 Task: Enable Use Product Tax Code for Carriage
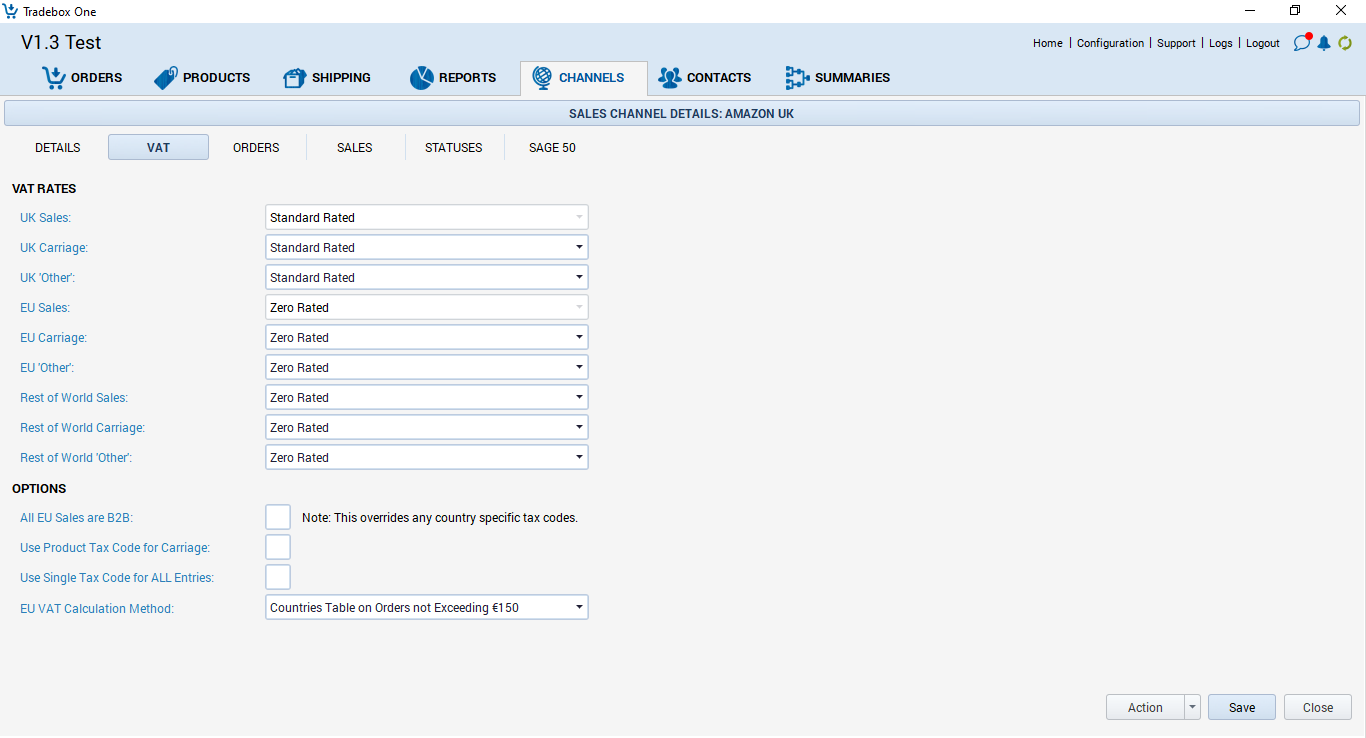278,547
